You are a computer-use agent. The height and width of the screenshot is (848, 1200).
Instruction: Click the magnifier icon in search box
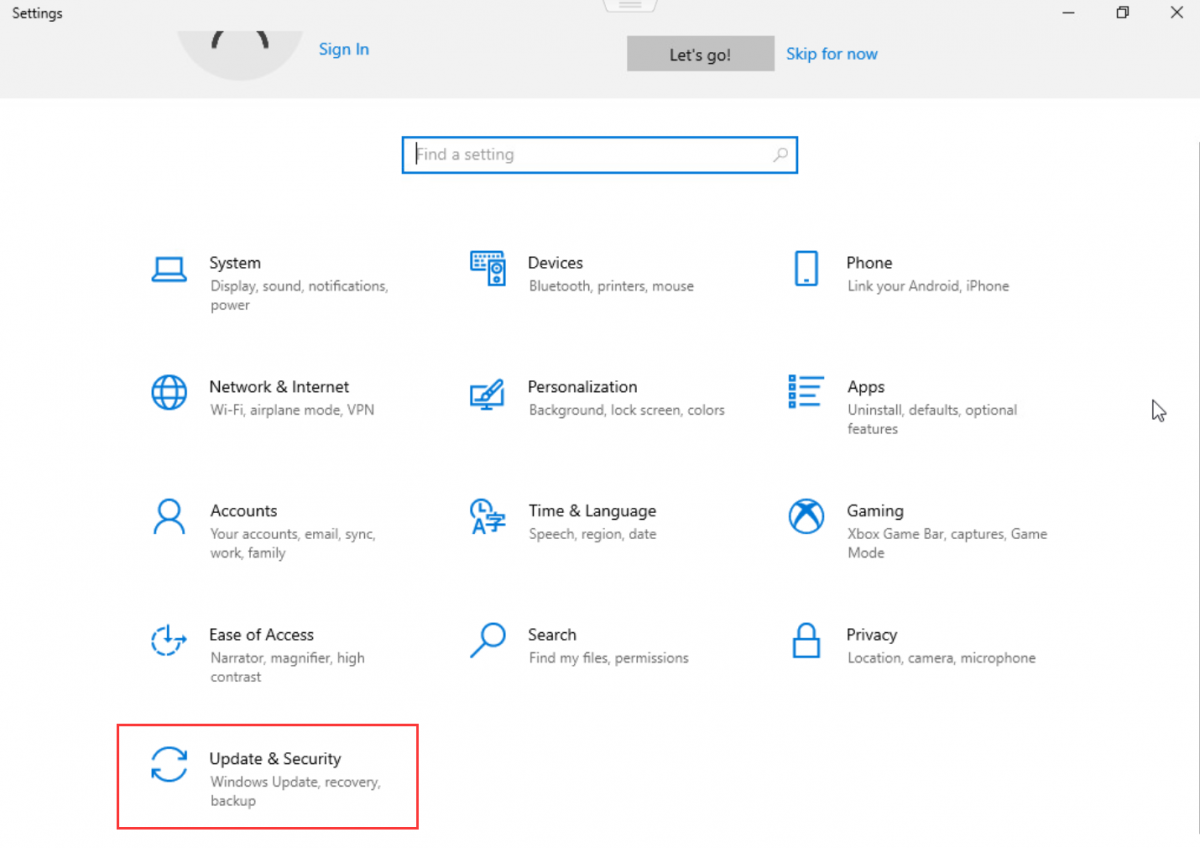pyautogui.click(x=780, y=155)
